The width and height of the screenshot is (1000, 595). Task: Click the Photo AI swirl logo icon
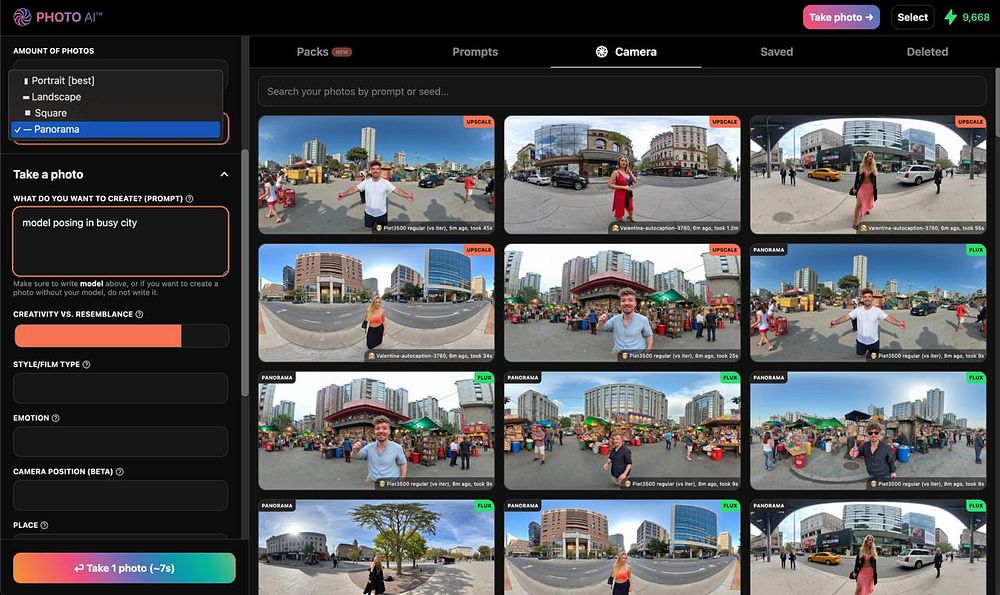(22, 17)
